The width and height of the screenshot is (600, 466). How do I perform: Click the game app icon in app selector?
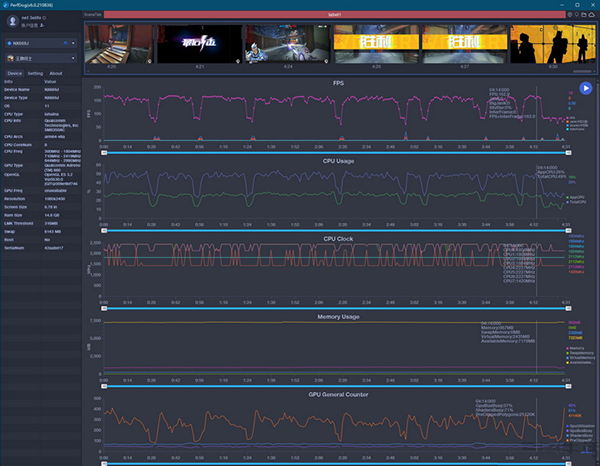click(11, 59)
